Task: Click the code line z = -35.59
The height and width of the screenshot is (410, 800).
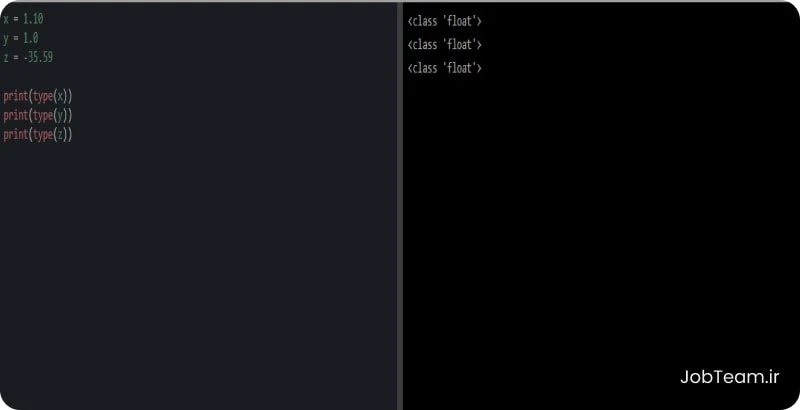Action: (28, 57)
